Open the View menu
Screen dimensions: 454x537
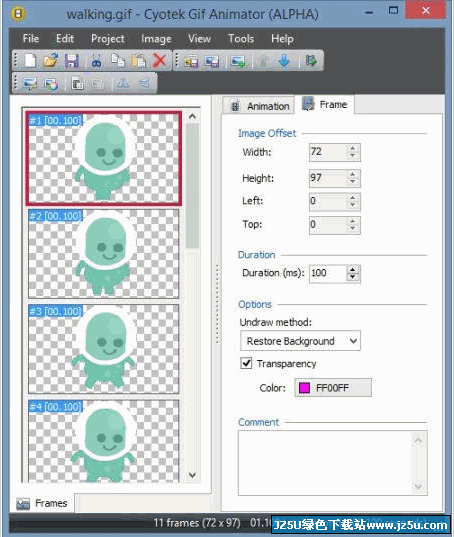pos(199,38)
